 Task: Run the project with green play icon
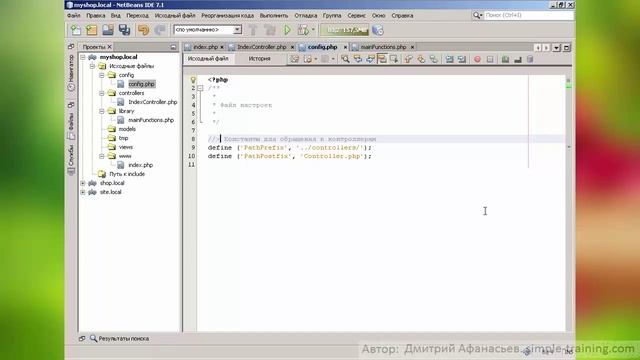pos(287,30)
